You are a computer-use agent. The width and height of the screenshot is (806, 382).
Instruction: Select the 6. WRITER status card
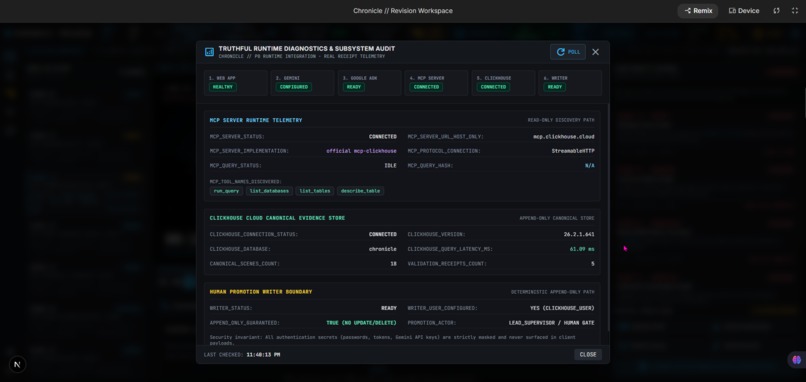[x=570, y=83]
